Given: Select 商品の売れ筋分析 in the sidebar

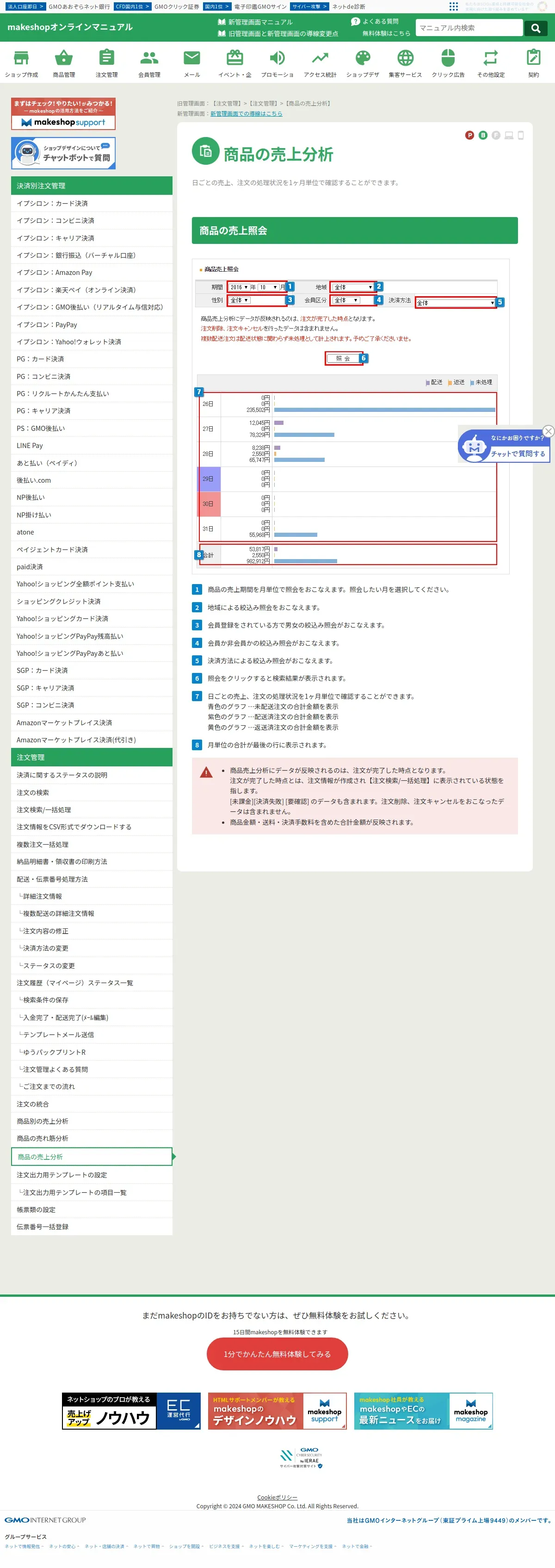Looking at the screenshot, I should tap(92, 1138).
